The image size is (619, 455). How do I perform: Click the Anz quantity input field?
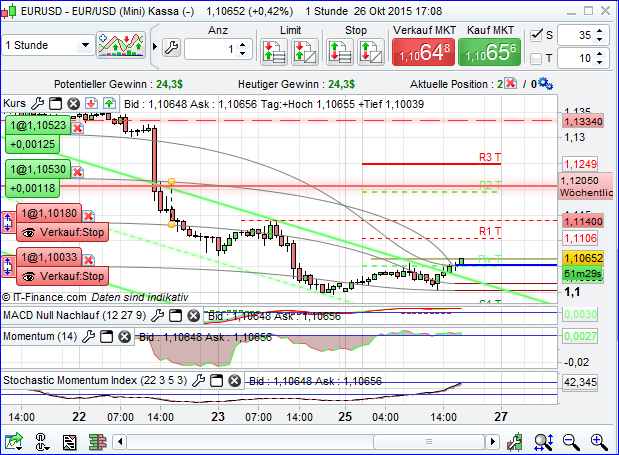213,49
